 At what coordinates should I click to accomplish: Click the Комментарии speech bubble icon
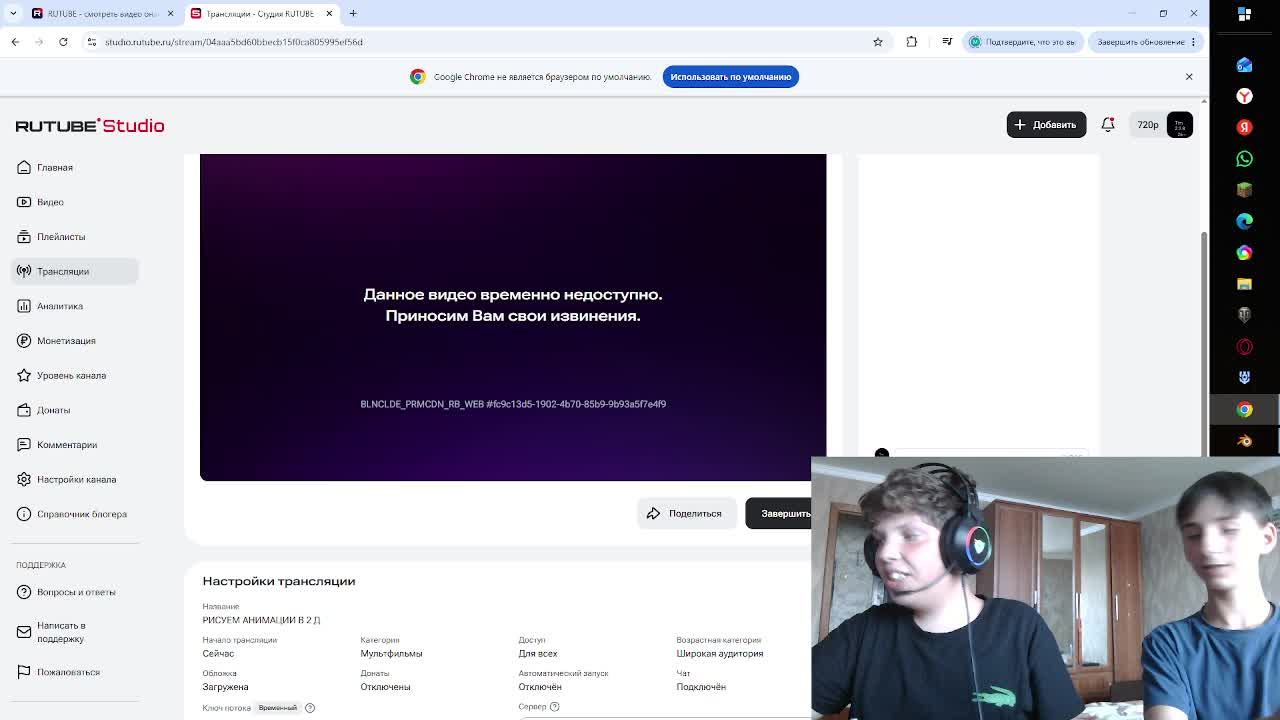point(24,445)
